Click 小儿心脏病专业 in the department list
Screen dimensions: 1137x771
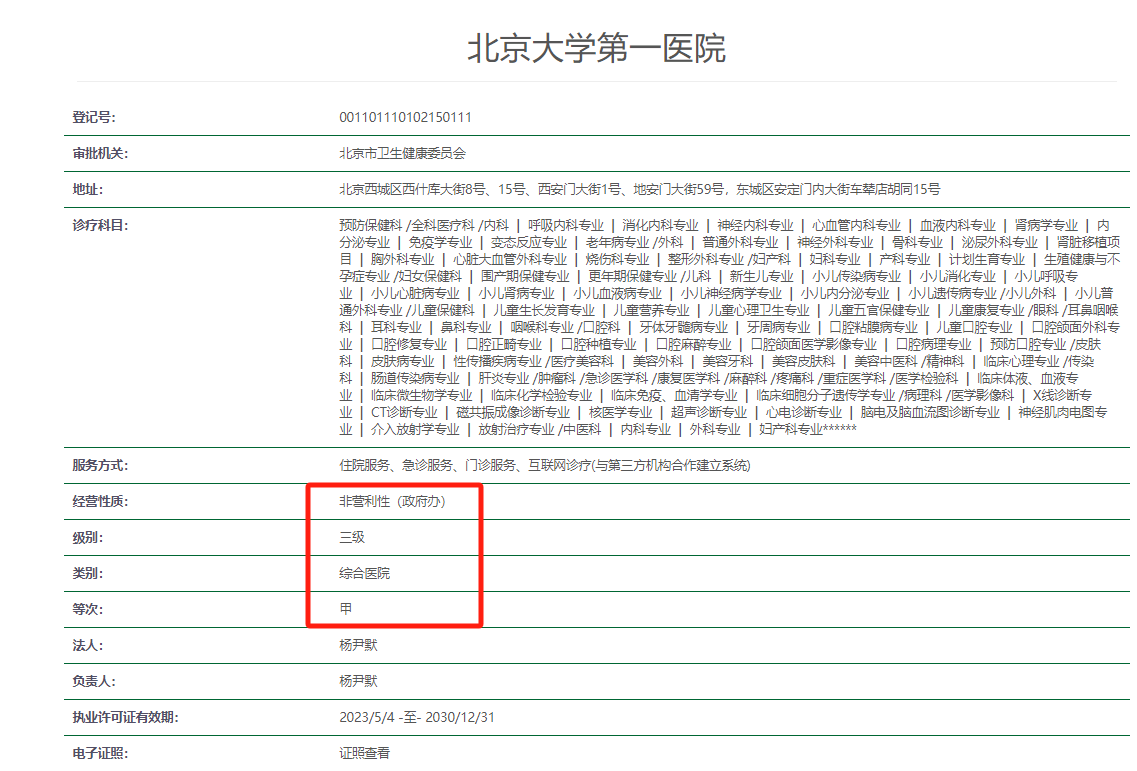pyautogui.click(x=415, y=294)
